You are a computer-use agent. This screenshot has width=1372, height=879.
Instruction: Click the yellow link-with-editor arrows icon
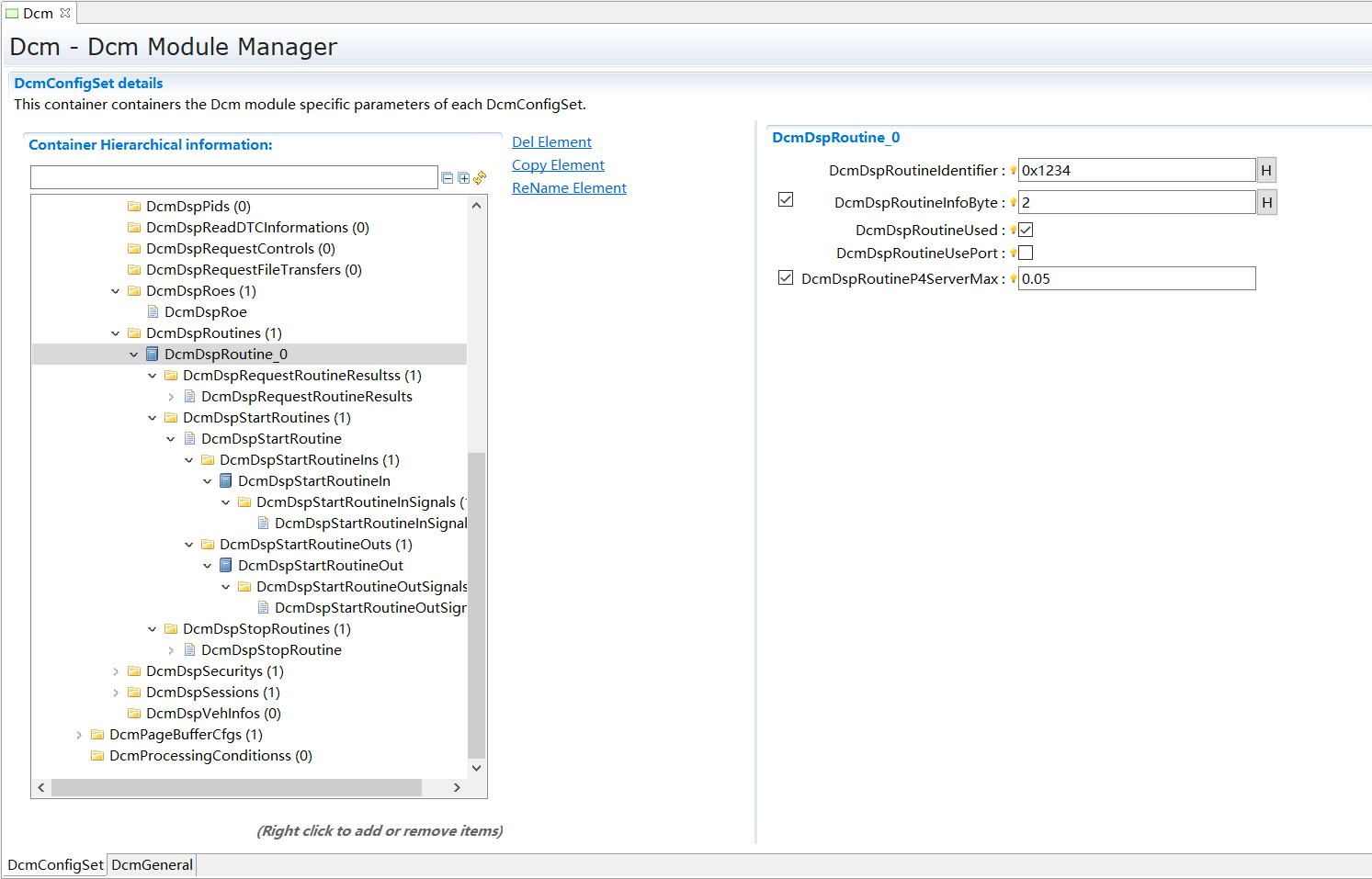[480, 177]
